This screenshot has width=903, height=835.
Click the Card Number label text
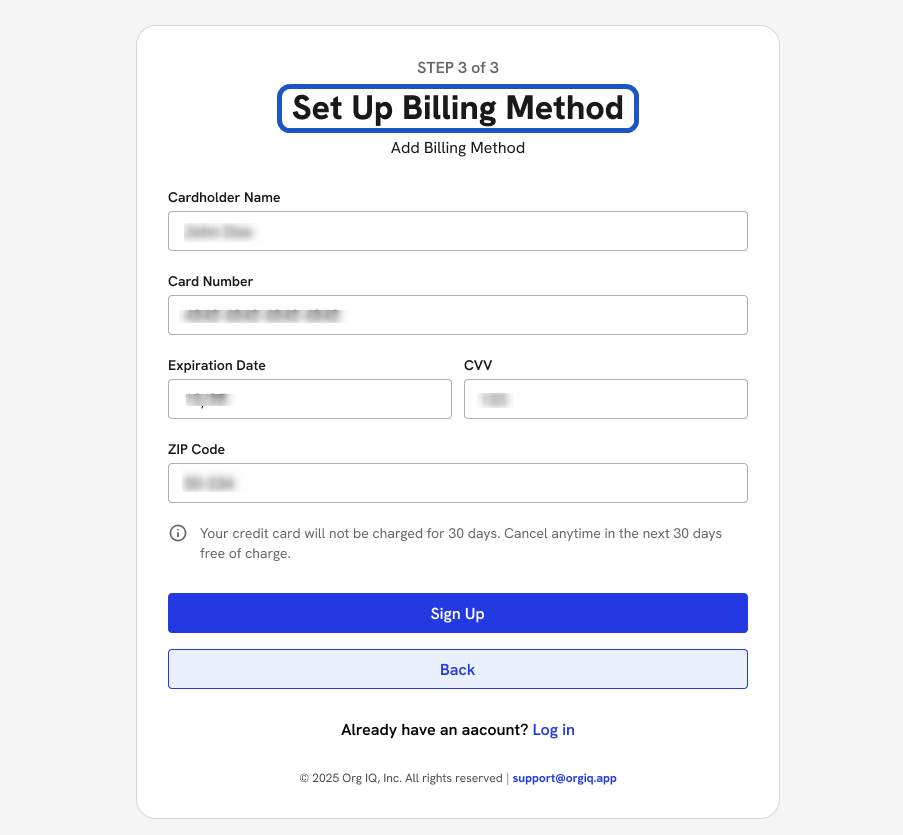pyautogui.click(x=210, y=282)
